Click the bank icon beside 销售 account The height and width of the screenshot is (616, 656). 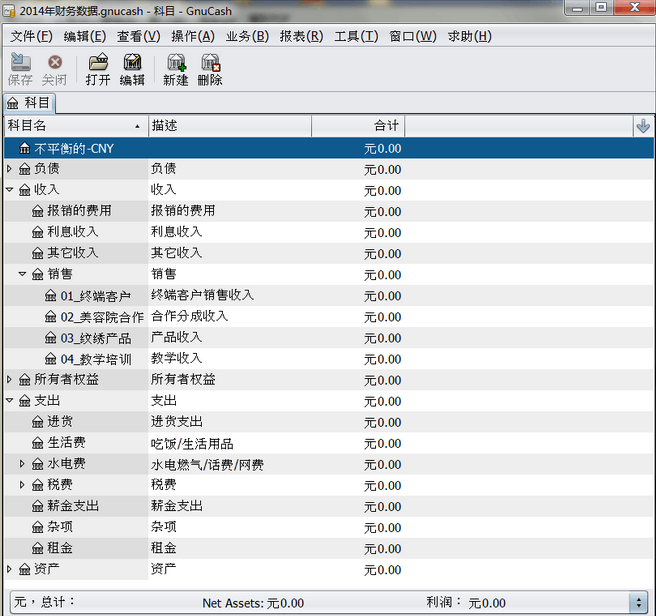coord(38,275)
